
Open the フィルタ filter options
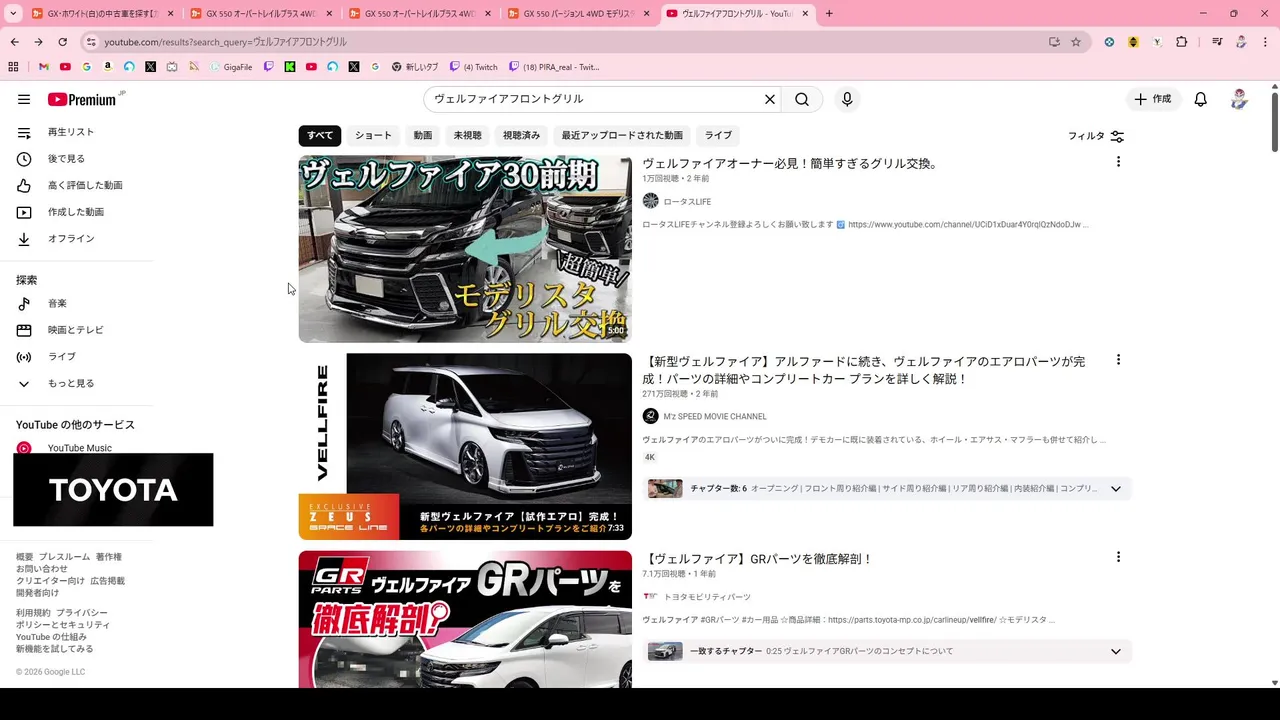point(1096,136)
